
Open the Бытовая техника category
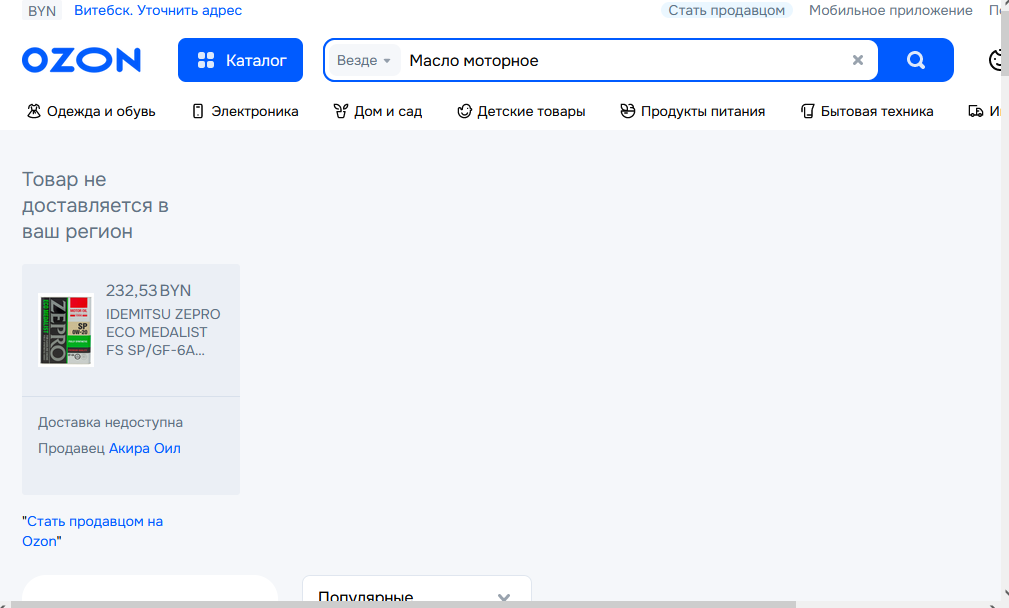867,111
